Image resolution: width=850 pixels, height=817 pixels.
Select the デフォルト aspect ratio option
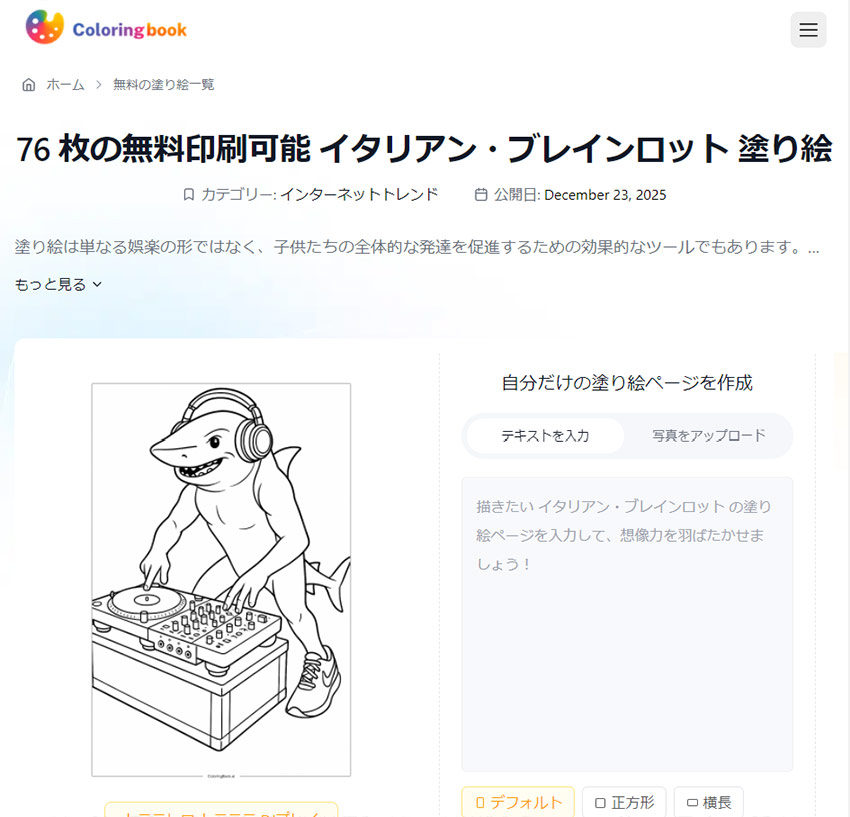click(x=518, y=802)
